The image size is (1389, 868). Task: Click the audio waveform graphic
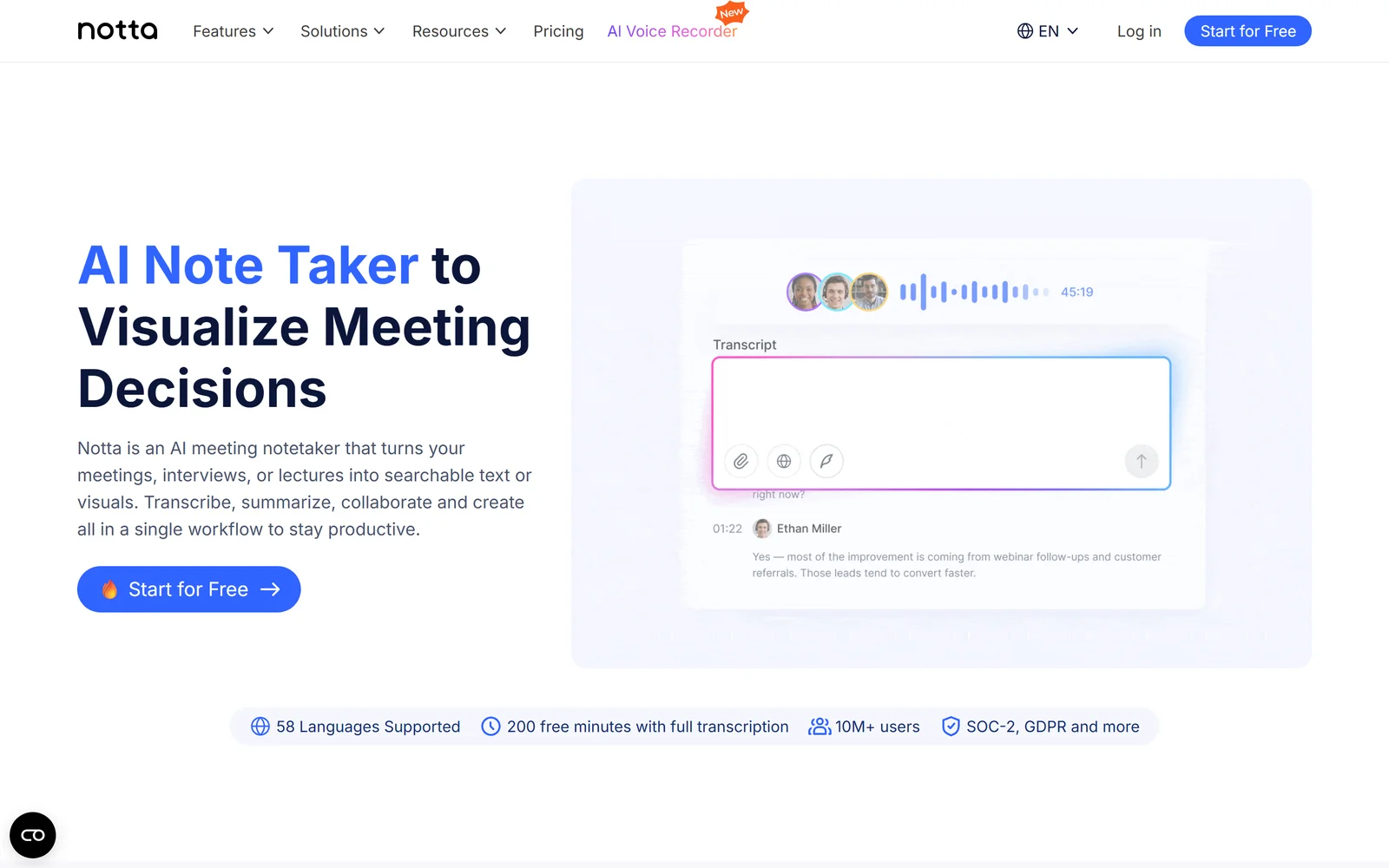pos(974,292)
